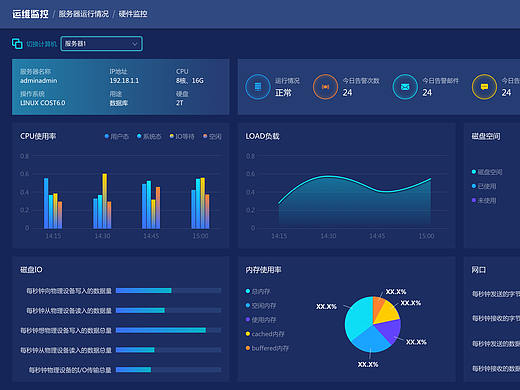
Task: Go to 运维监控 breadcrumb home
Action: point(30,14)
